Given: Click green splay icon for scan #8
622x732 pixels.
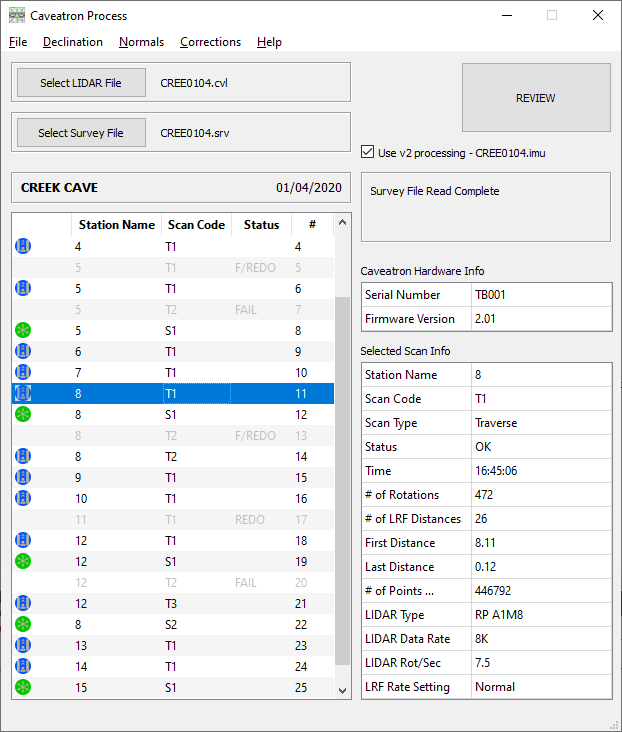Looking at the screenshot, I should [x=23, y=330].
